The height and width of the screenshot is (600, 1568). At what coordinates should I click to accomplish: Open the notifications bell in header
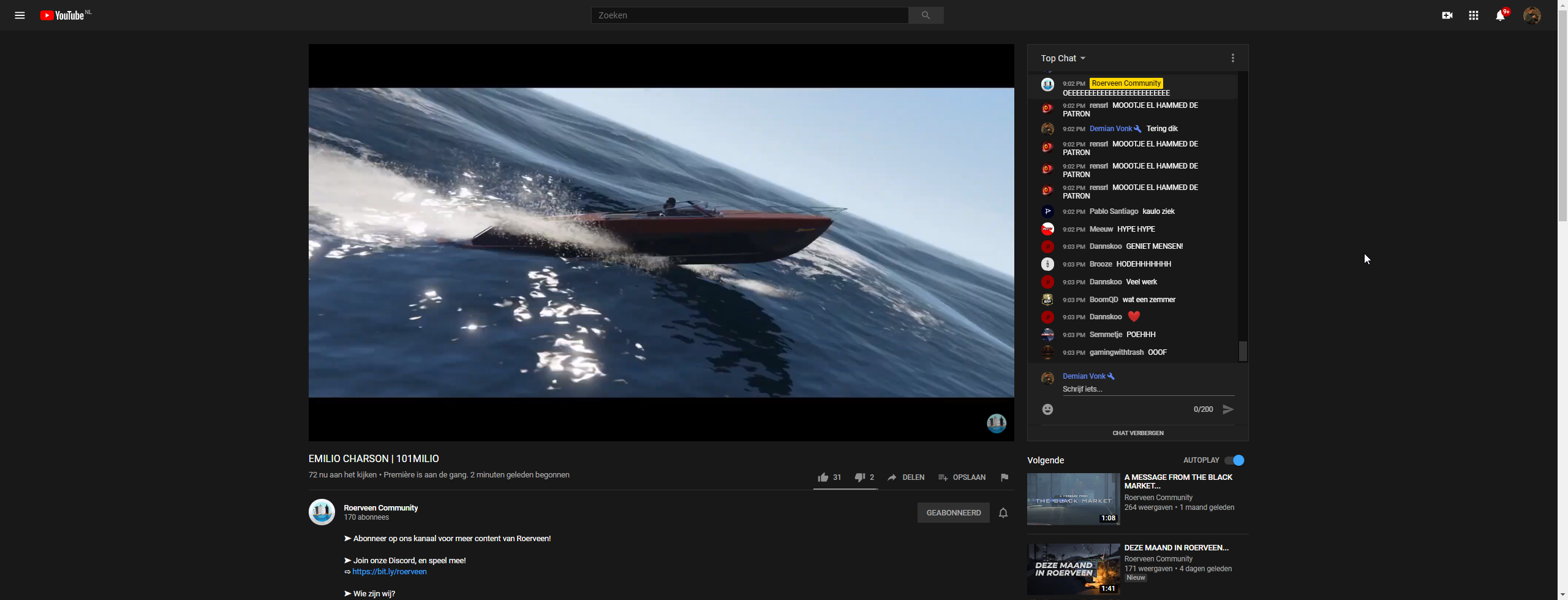click(x=1500, y=15)
